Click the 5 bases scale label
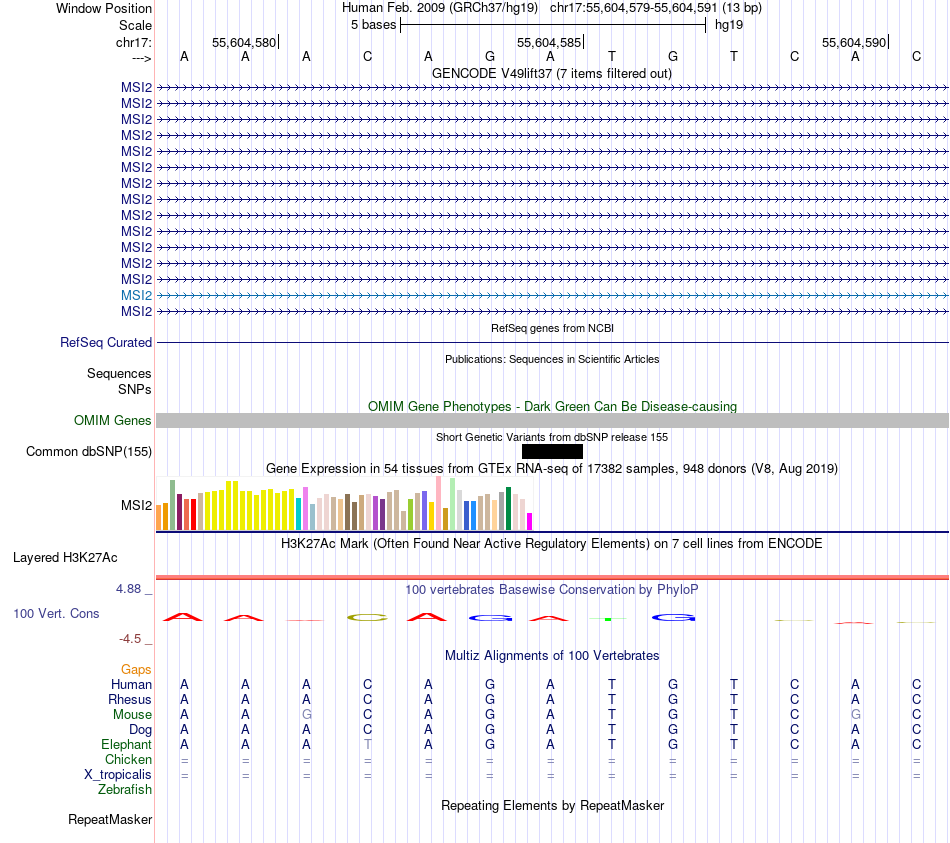The width and height of the screenshot is (950, 843). (373, 25)
